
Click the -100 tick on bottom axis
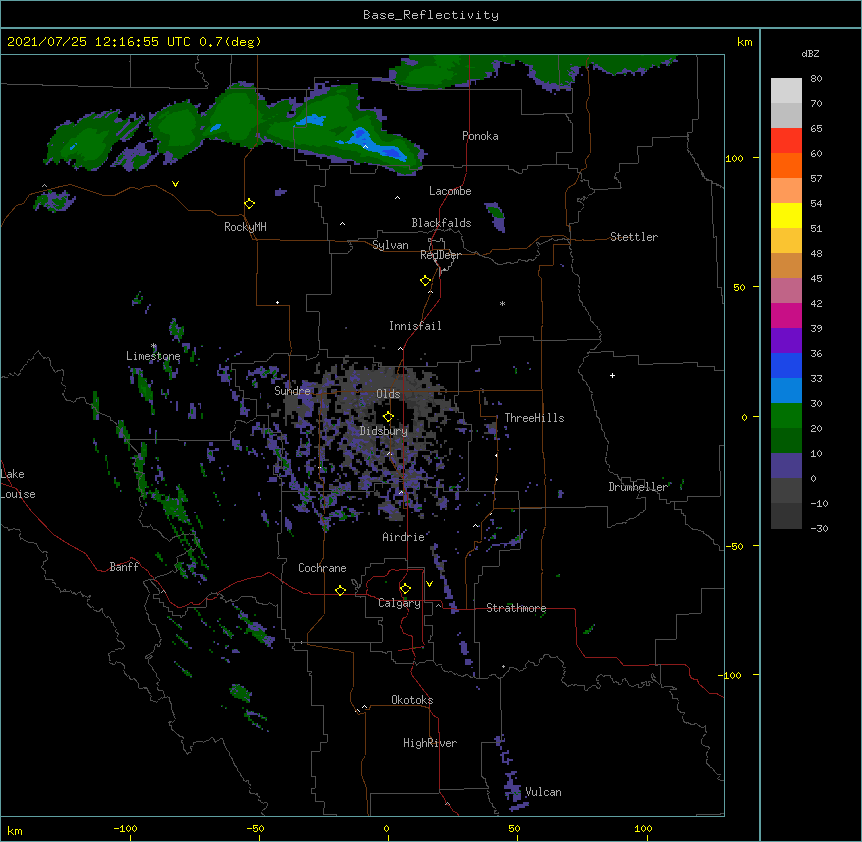(126, 828)
